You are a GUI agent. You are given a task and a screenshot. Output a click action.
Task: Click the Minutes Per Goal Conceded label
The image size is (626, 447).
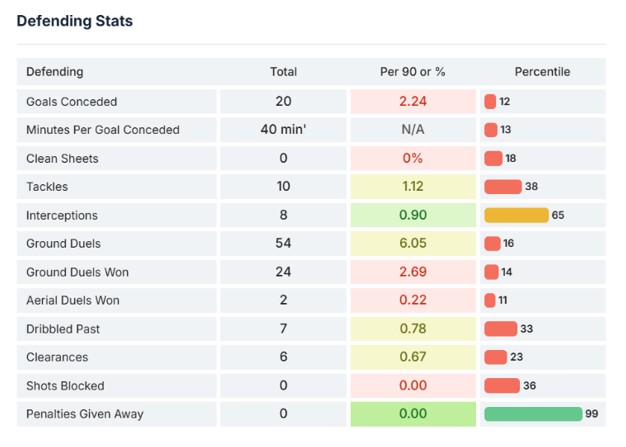tap(103, 130)
